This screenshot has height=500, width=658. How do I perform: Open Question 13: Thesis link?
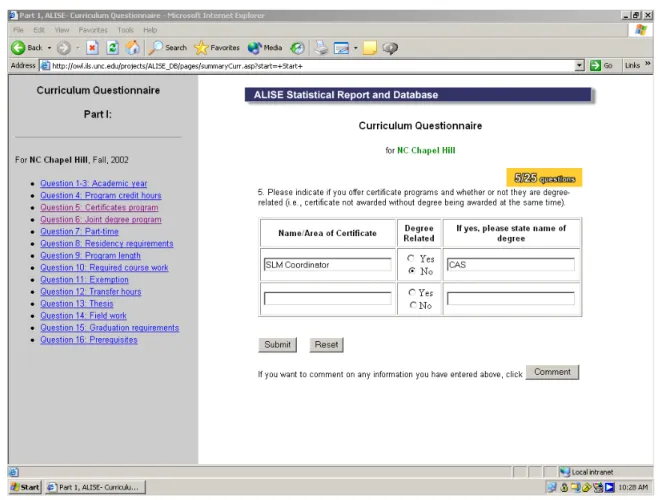[x=77, y=304]
